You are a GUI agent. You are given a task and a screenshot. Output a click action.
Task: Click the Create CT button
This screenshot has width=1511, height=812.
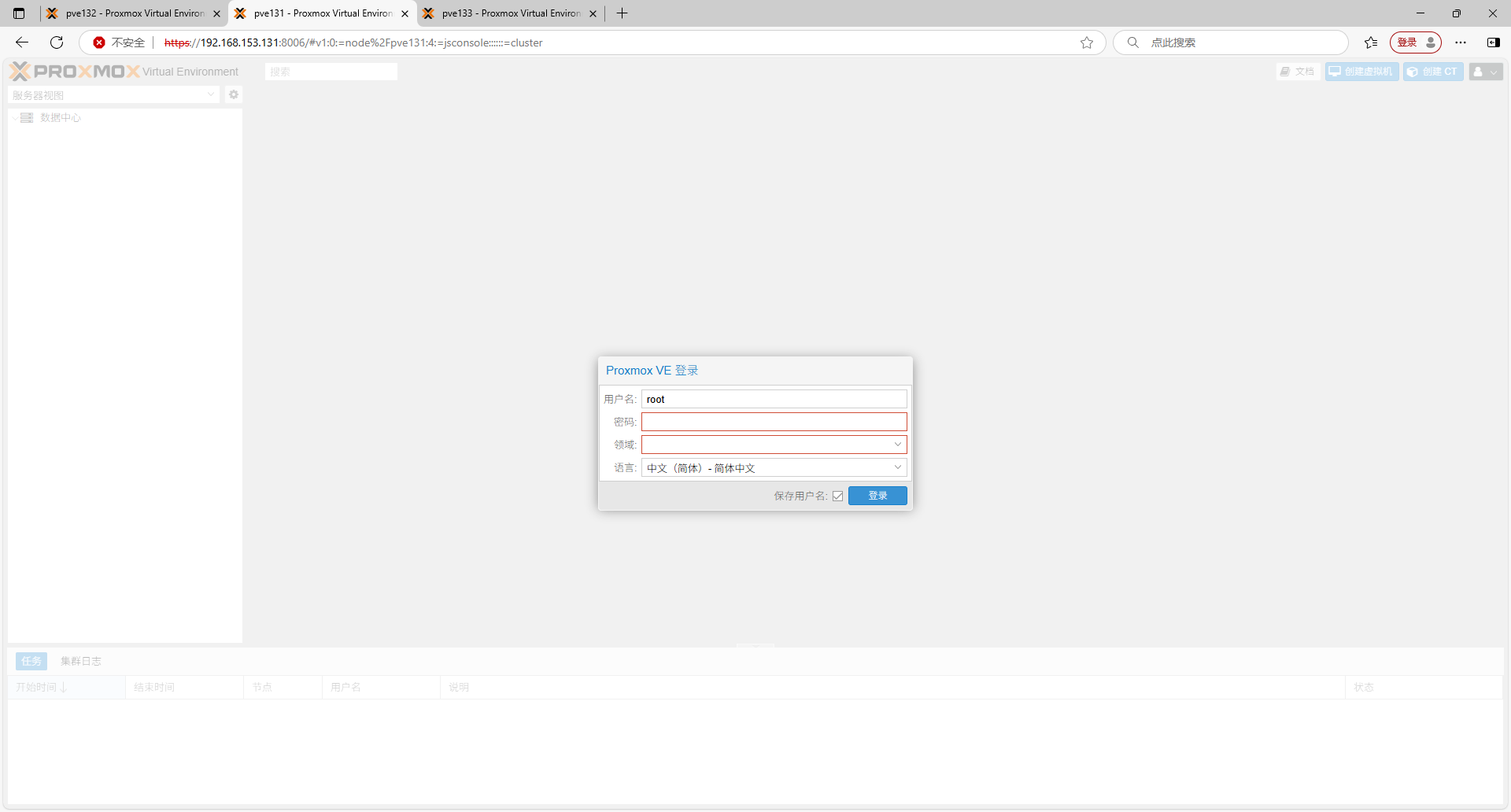coord(1433,72)
